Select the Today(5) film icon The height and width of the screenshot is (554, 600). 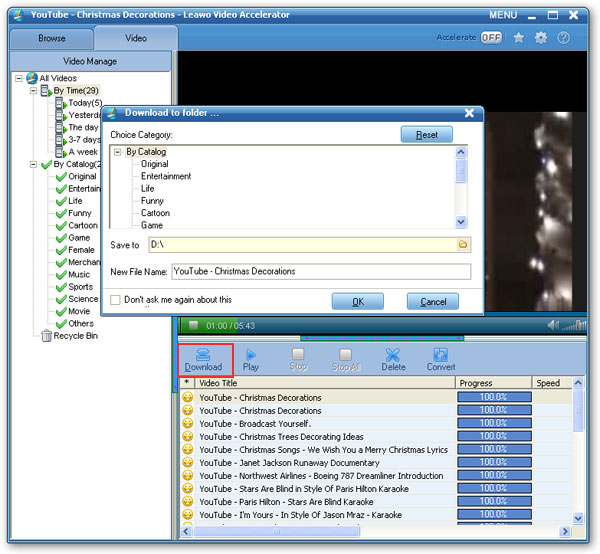[x=60, y=103]
